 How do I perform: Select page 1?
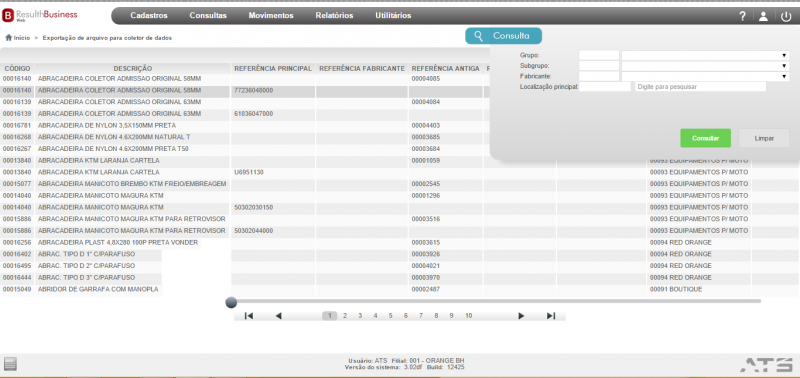[x=330, y=316]
